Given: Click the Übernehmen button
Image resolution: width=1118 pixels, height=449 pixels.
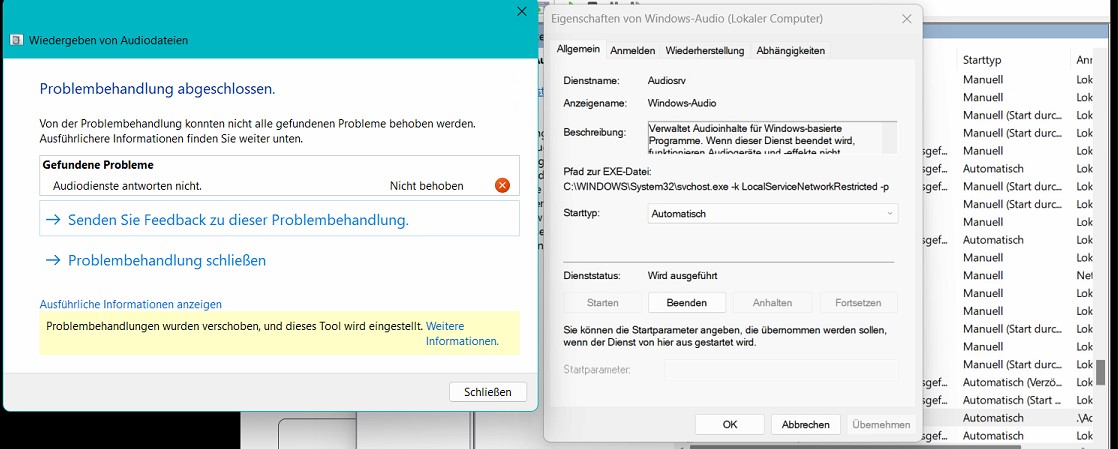Looking at the screenshot, I should click(881, 424).
